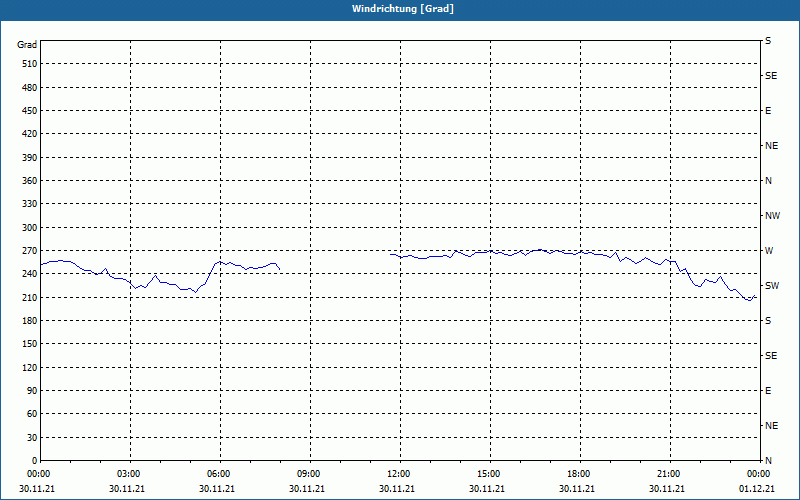800x500 pixels.
Task: Click the 360 degree axis label
Action: [30, 181]
